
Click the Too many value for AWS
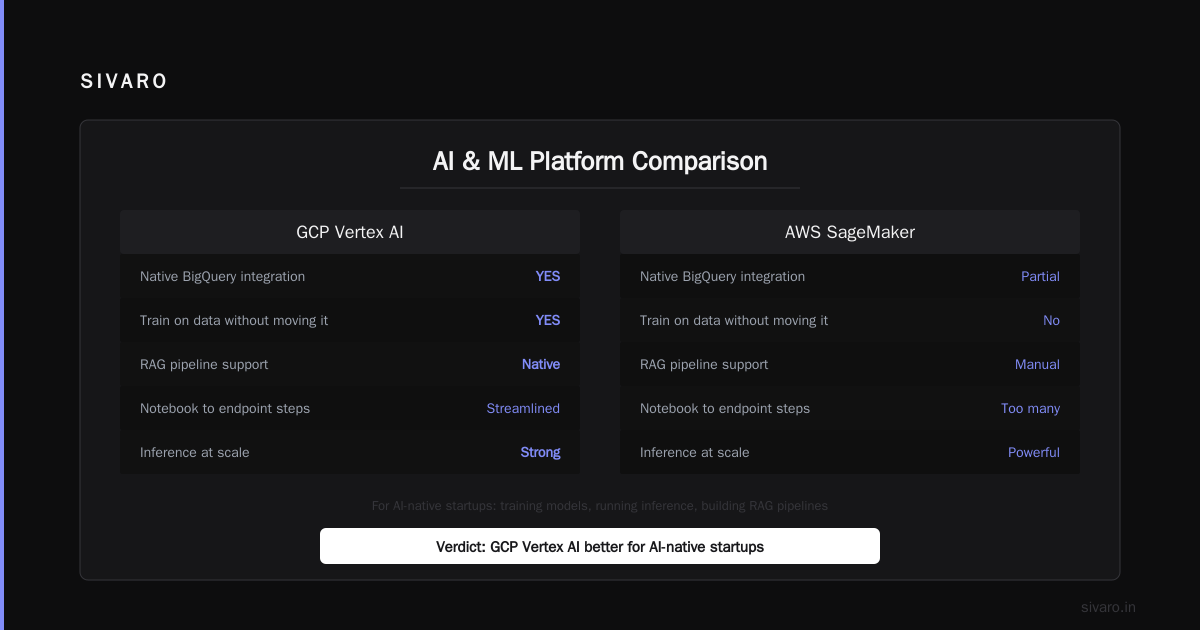click(x=1030, y=408)
